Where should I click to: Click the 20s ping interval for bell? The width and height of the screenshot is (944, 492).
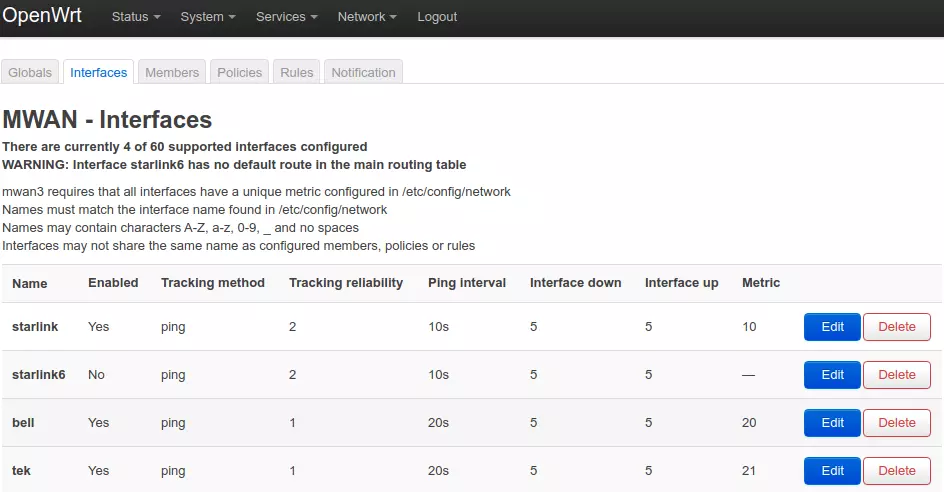point(438,423)
